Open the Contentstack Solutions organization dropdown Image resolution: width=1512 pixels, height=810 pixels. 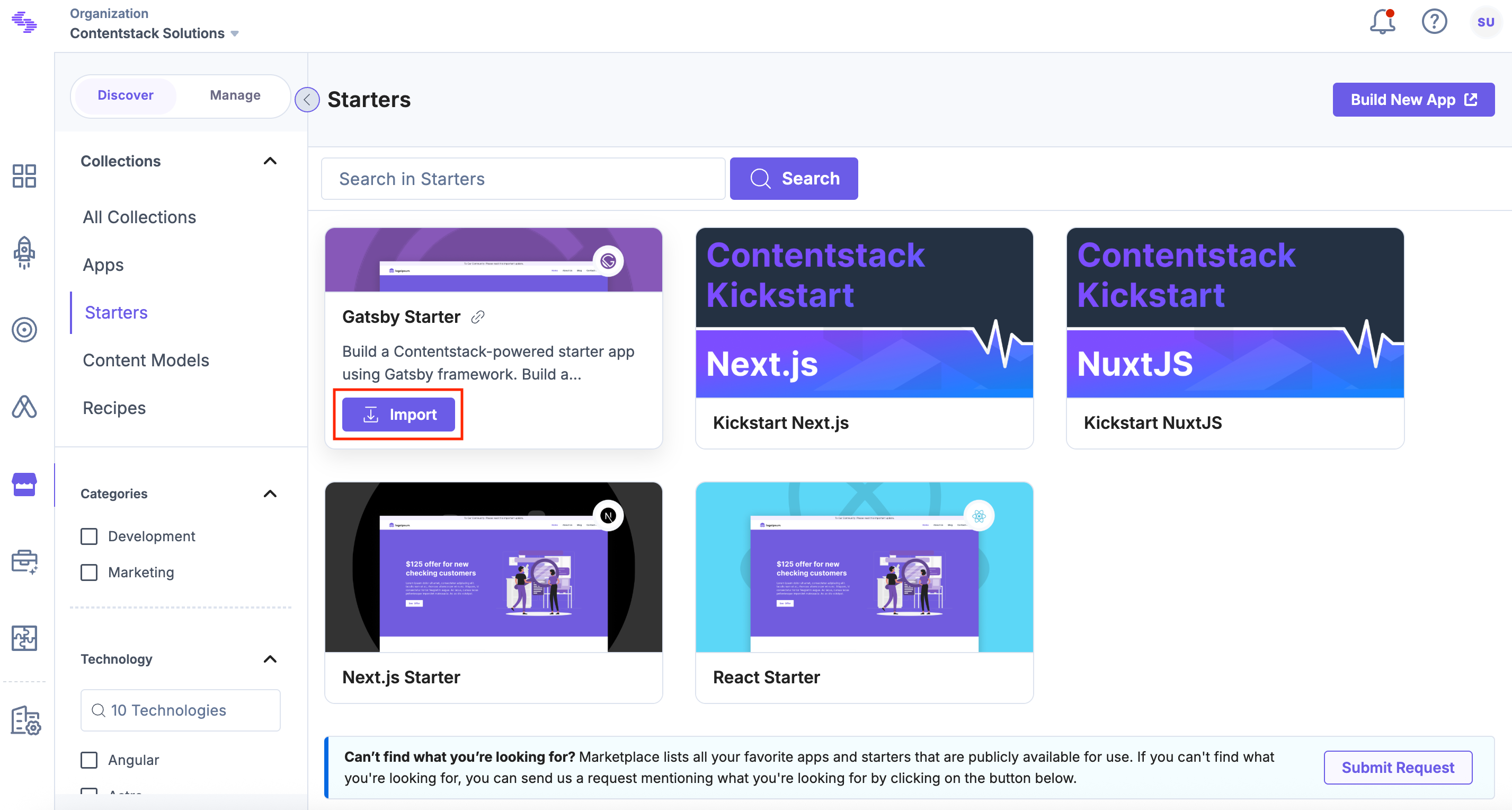pos(154,33)
